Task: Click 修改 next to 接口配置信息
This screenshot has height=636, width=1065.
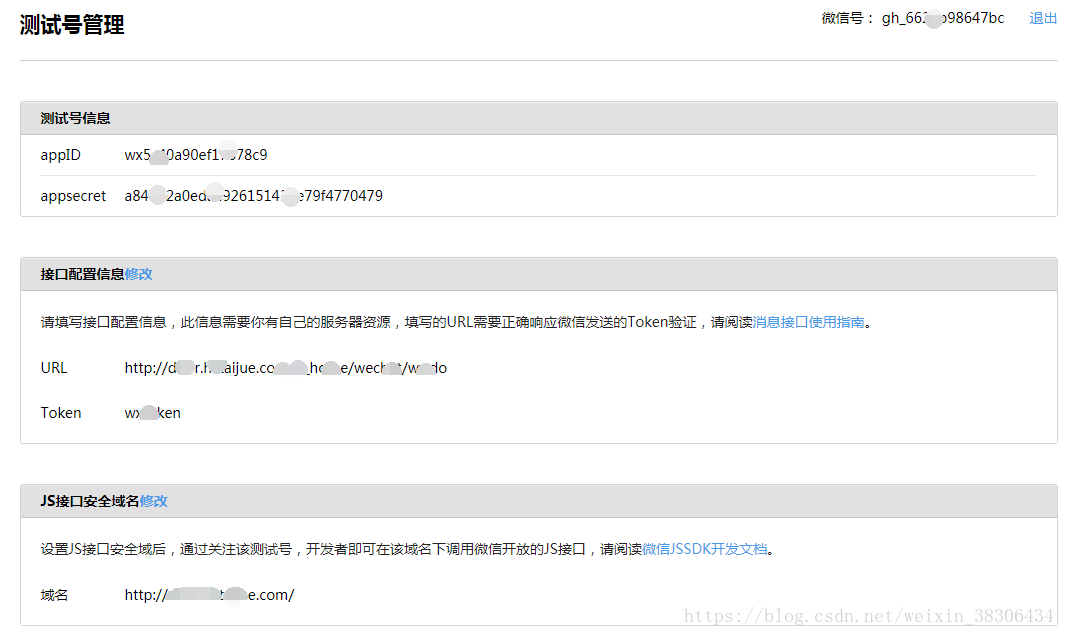Action: click(x=139, y=274)
